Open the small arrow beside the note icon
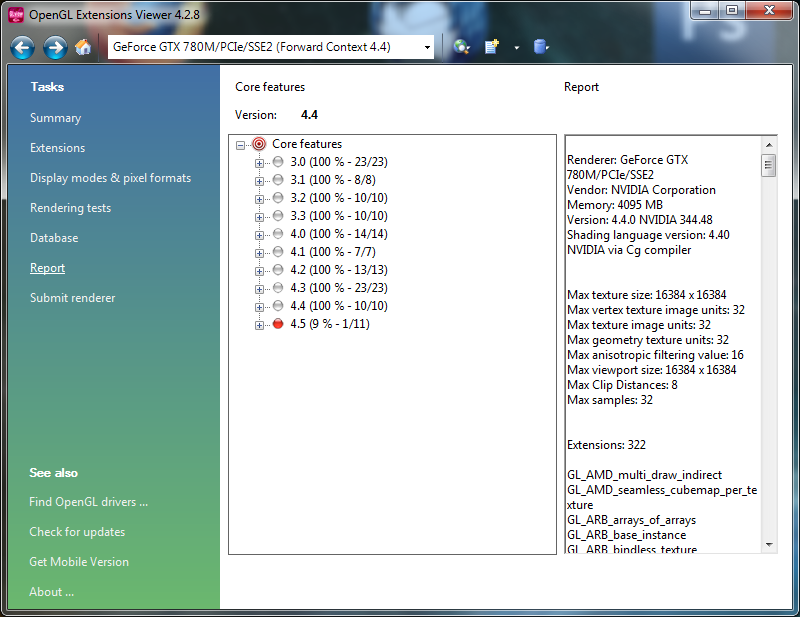800x617 pixels. (x=517, y=47)
